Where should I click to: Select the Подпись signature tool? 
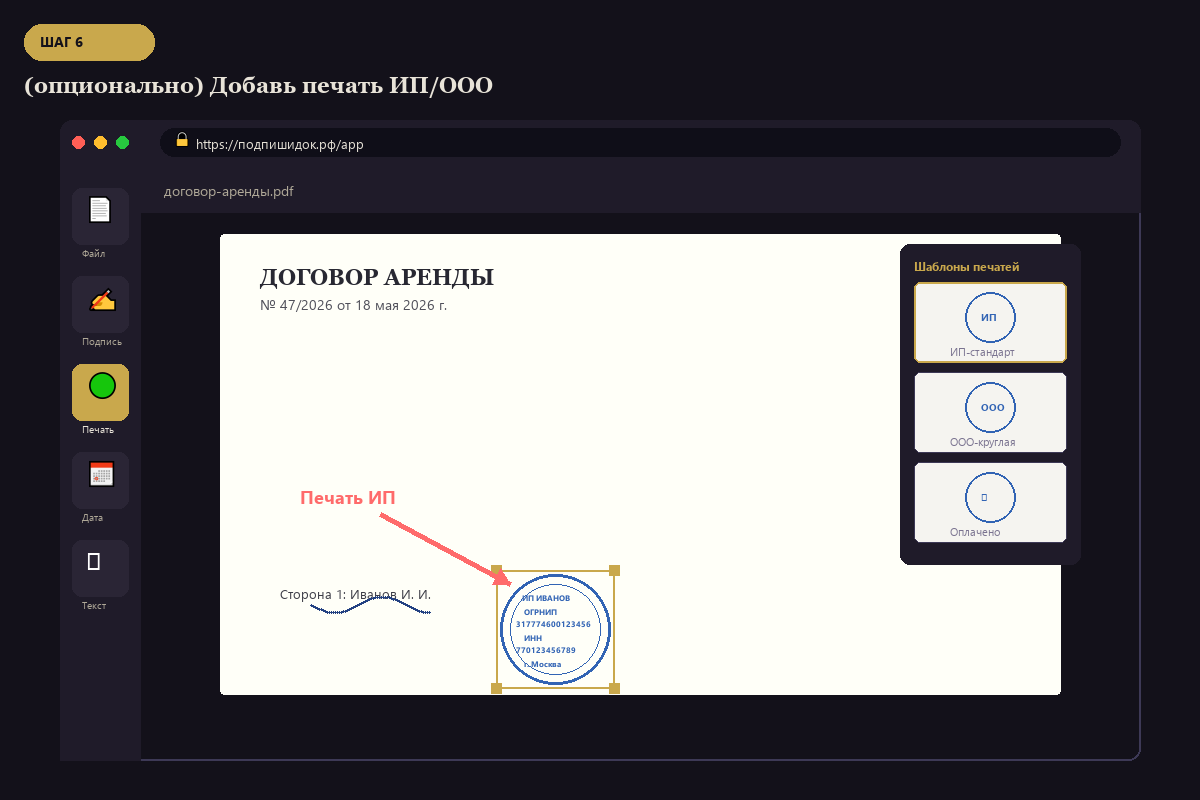(x=100, y=304)
